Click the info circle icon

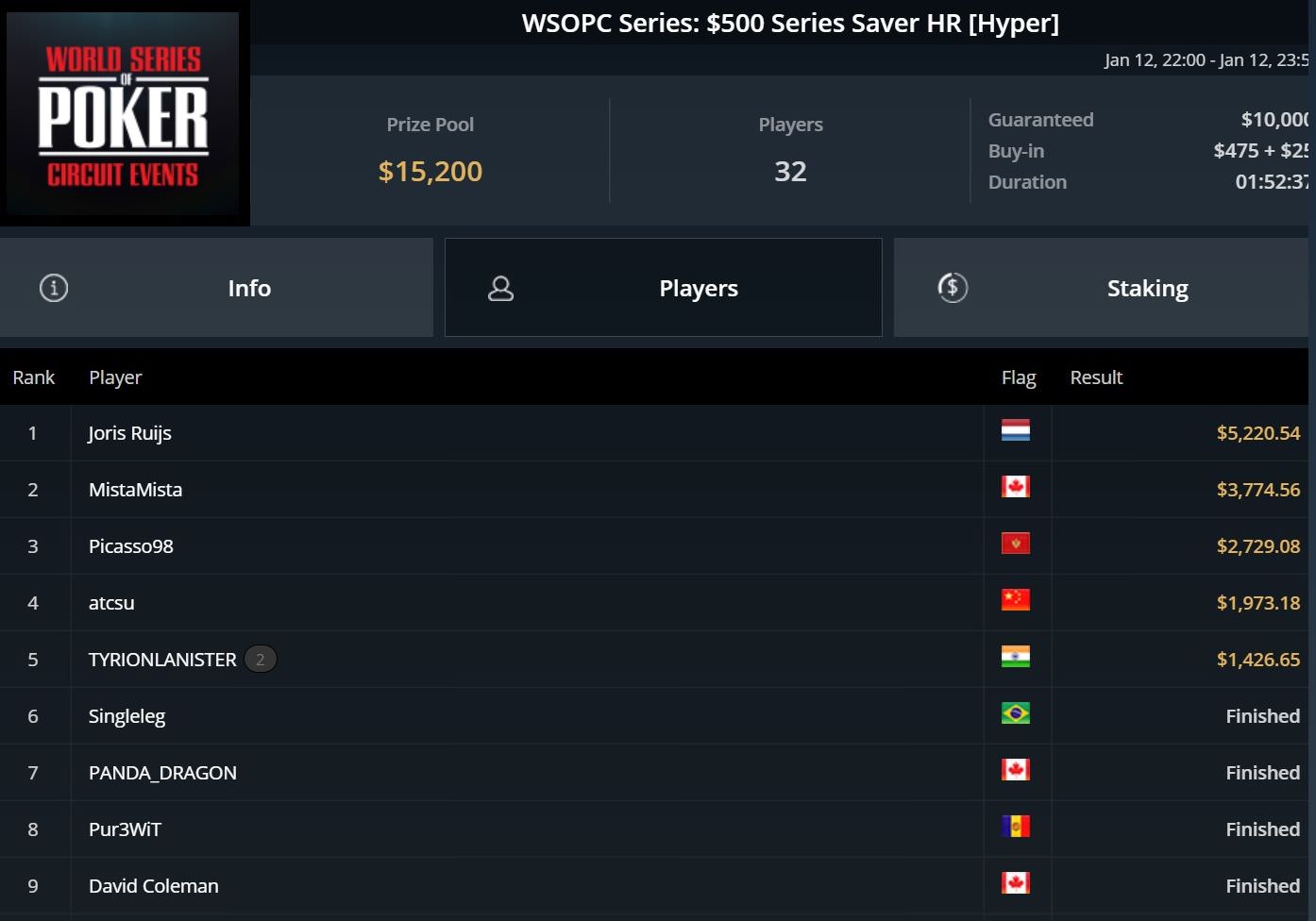click(x=54, y=288)
